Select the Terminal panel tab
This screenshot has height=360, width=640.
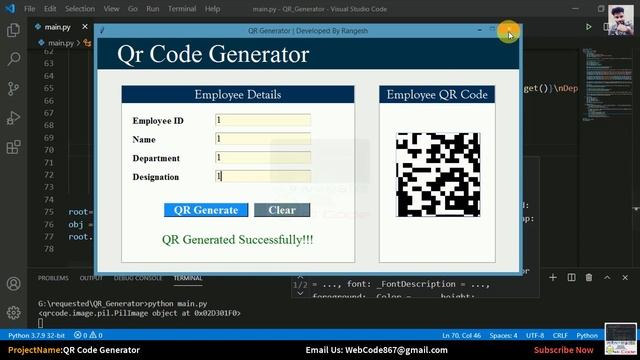(x=188, y=278)
